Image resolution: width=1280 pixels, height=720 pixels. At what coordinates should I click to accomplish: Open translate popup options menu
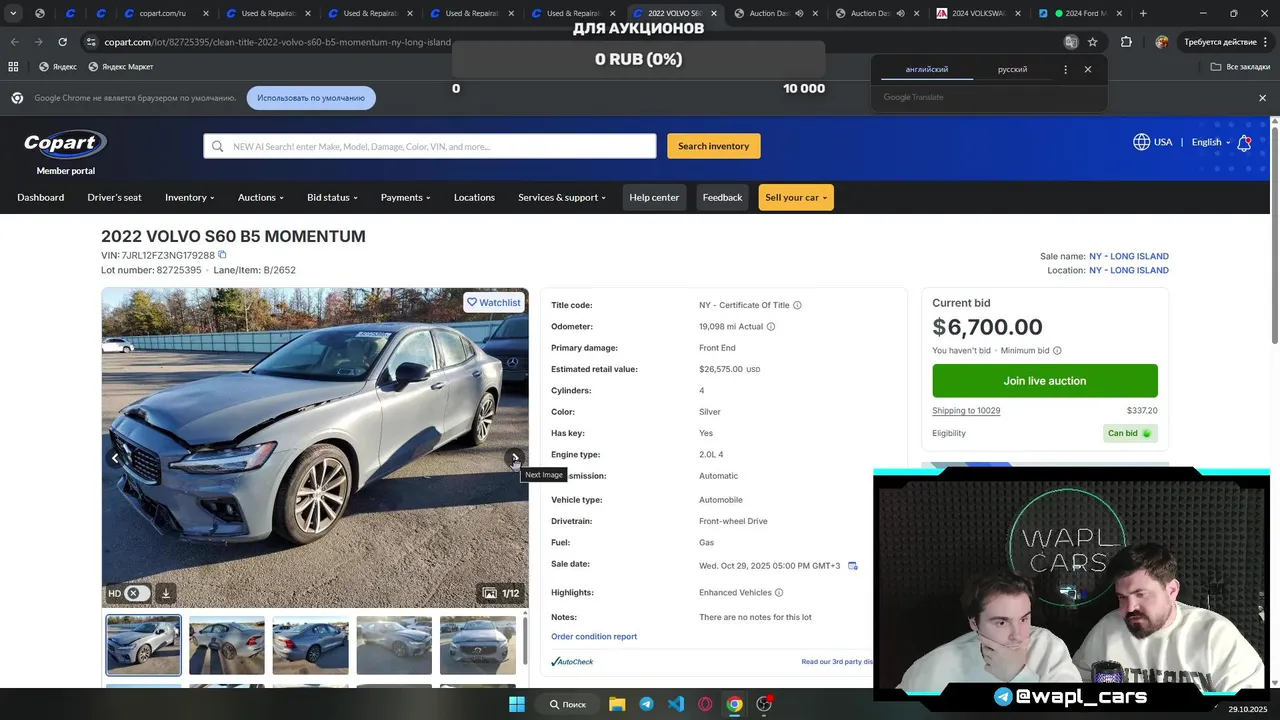(x=1065, y=69)
